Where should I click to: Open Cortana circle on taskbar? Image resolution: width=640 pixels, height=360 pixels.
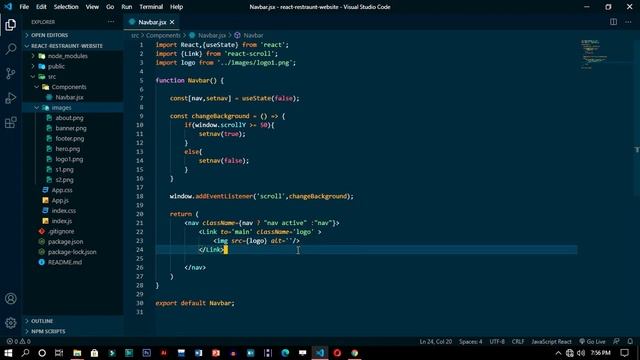click(42, 353)
